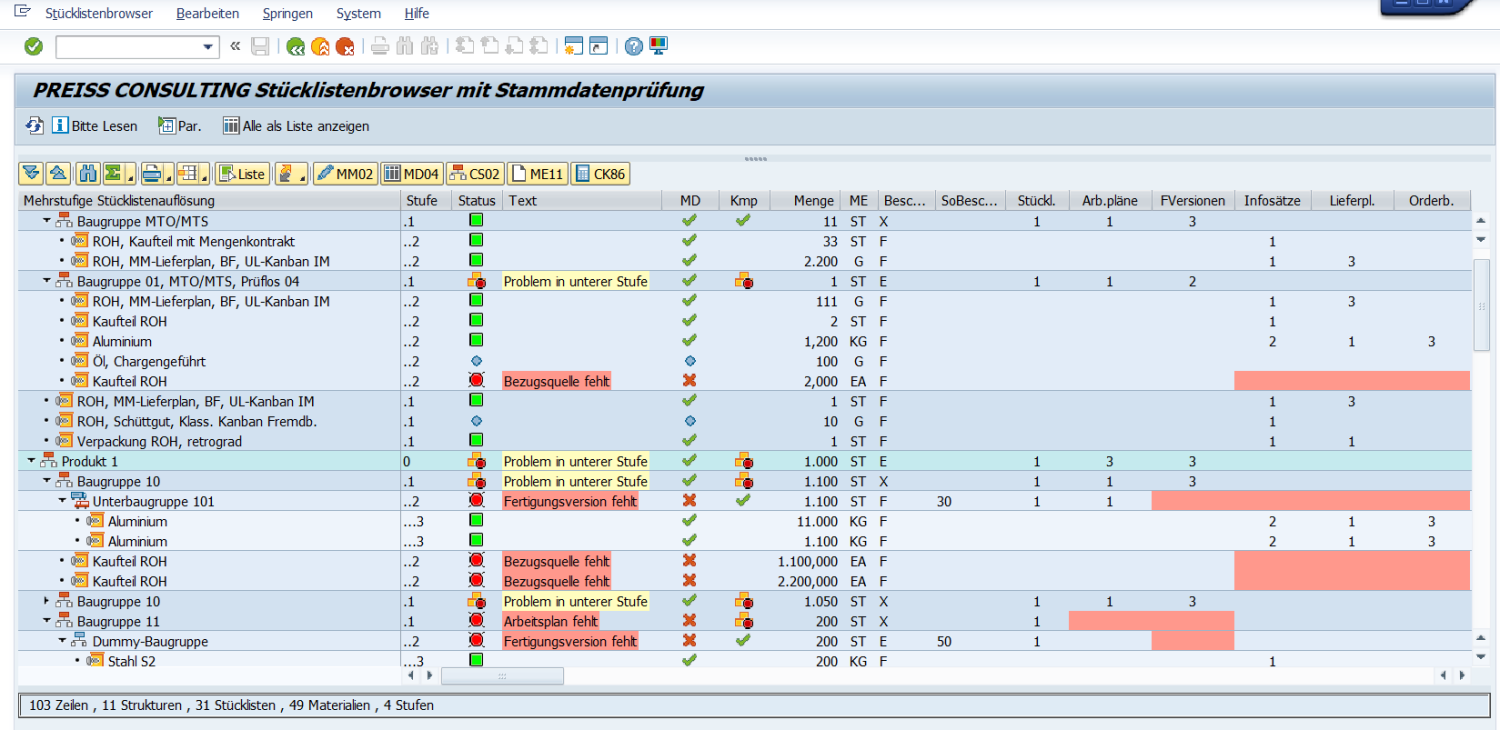1500x730 pixels.
Task: Click the horizontal scrollbar under the tree column
Action: [502, 676]
